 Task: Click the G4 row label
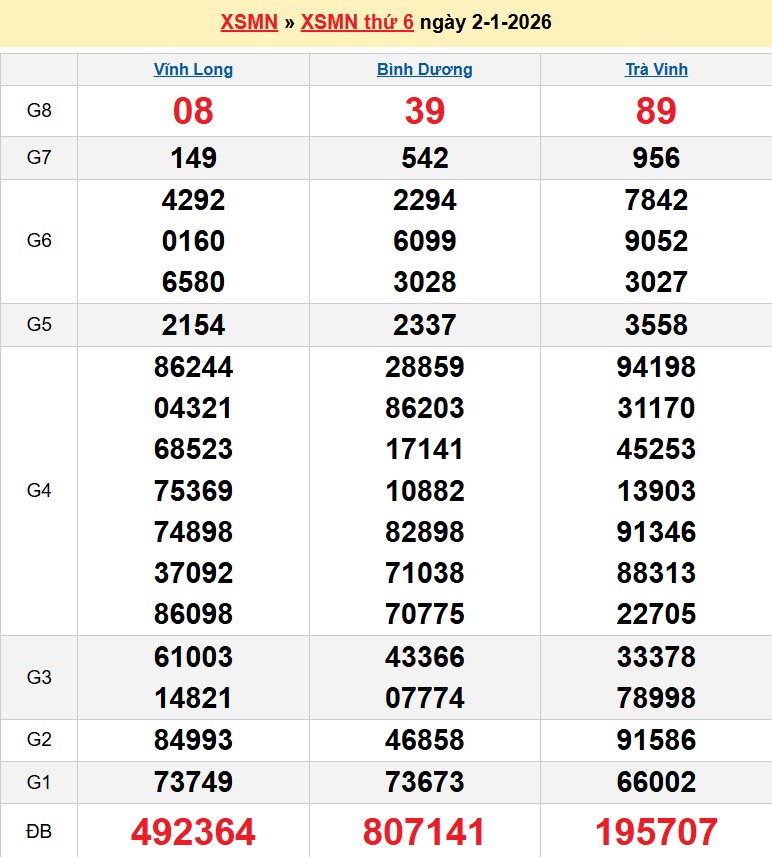point(39,491)
